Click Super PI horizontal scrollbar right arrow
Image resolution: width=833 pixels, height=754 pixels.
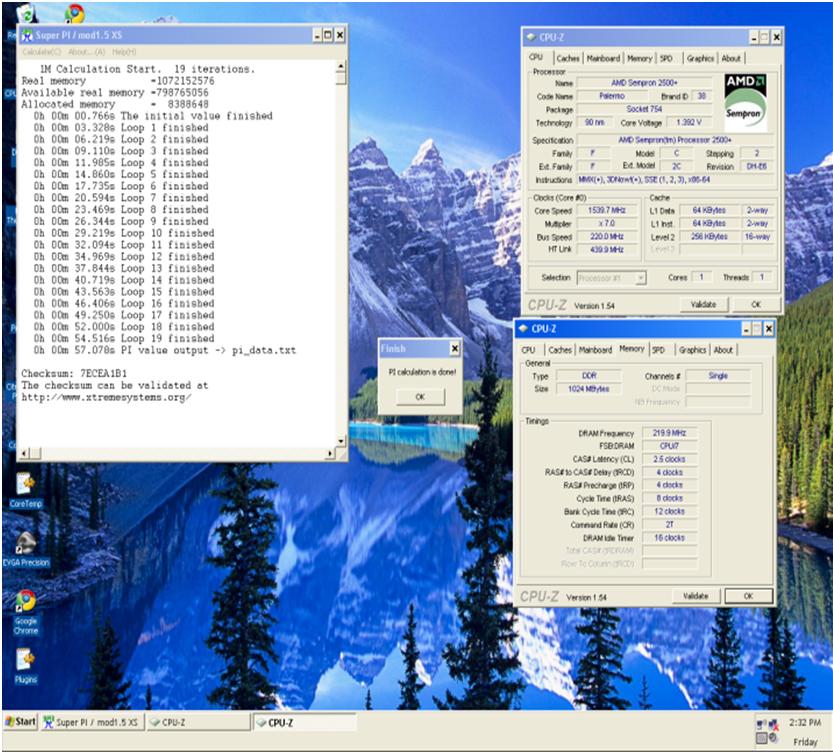click(330, 453)
